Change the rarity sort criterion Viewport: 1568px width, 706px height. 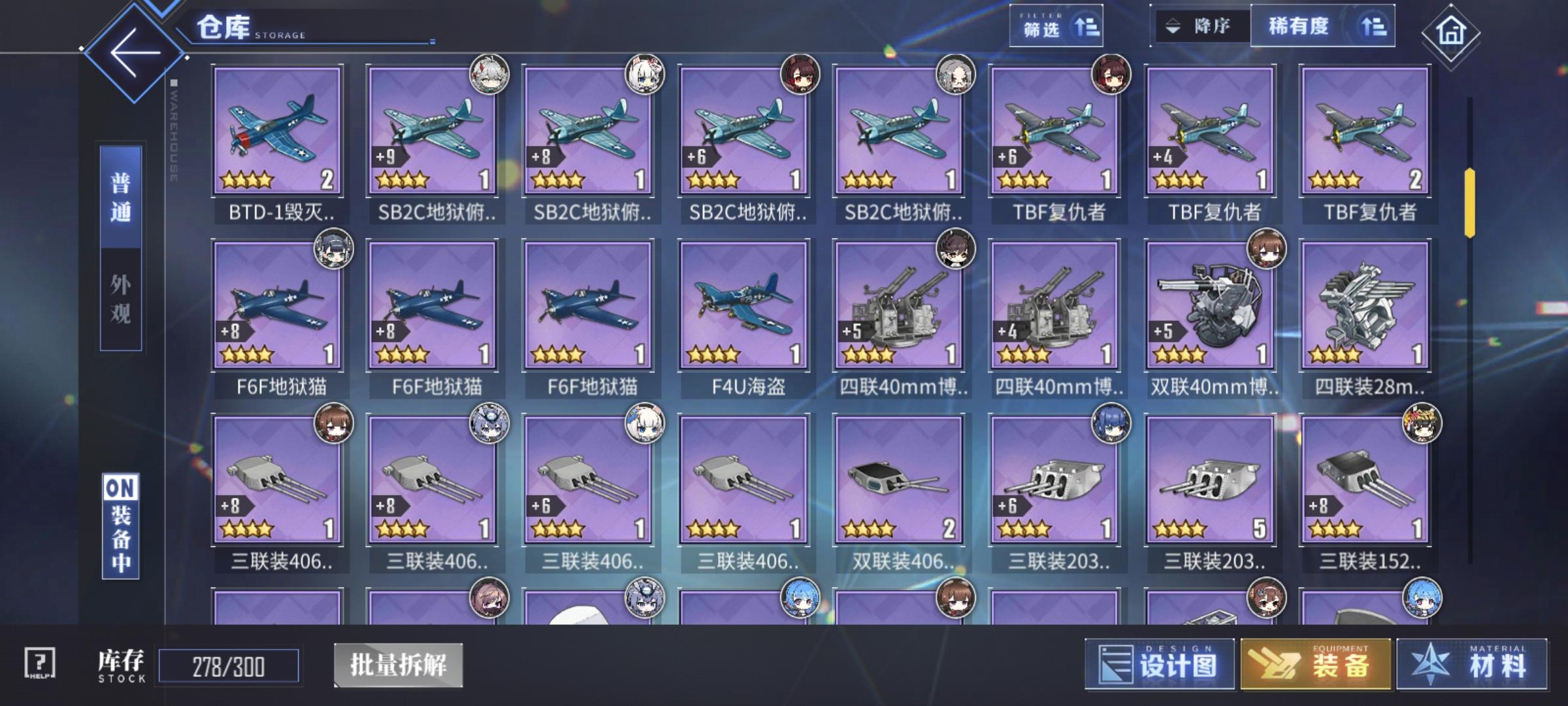[1323, 26]
